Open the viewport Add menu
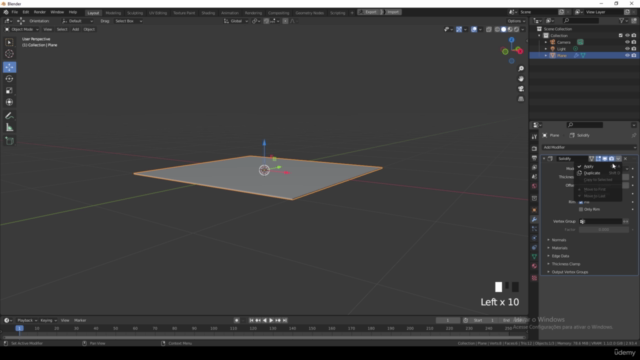The image size is (640, 360). coord(76,29)
